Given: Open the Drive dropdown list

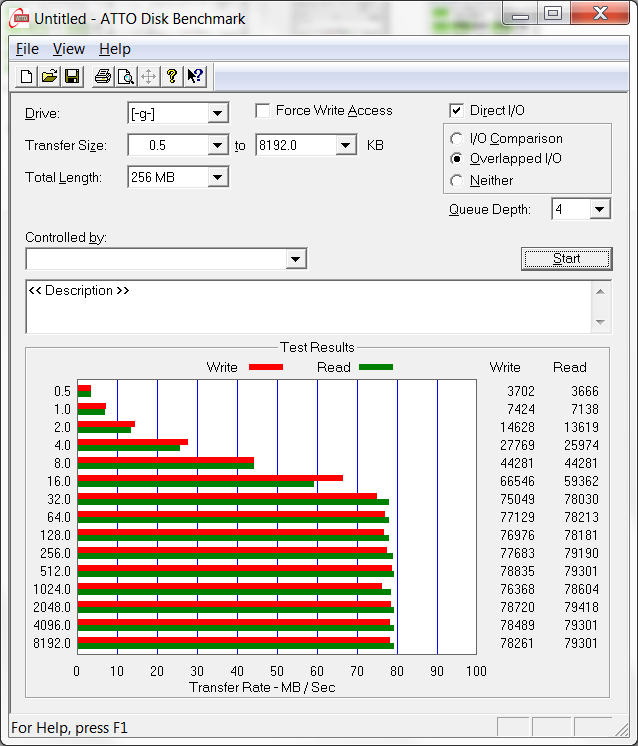Looking at the screenshot, I should click(218, 113).
